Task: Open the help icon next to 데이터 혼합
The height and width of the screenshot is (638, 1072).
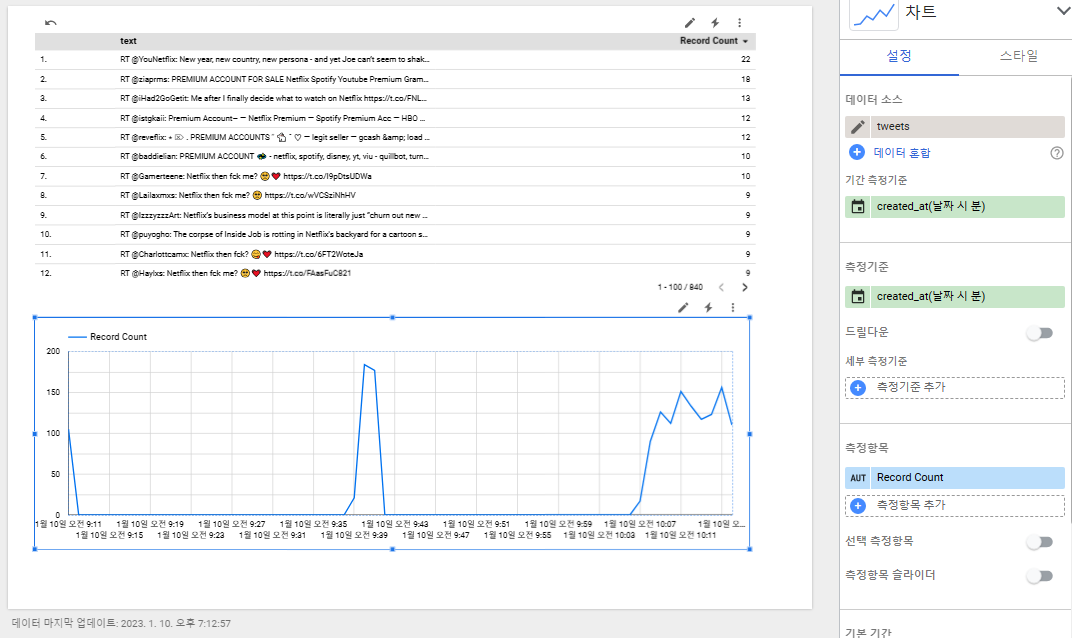Action: pos(1057,153)
